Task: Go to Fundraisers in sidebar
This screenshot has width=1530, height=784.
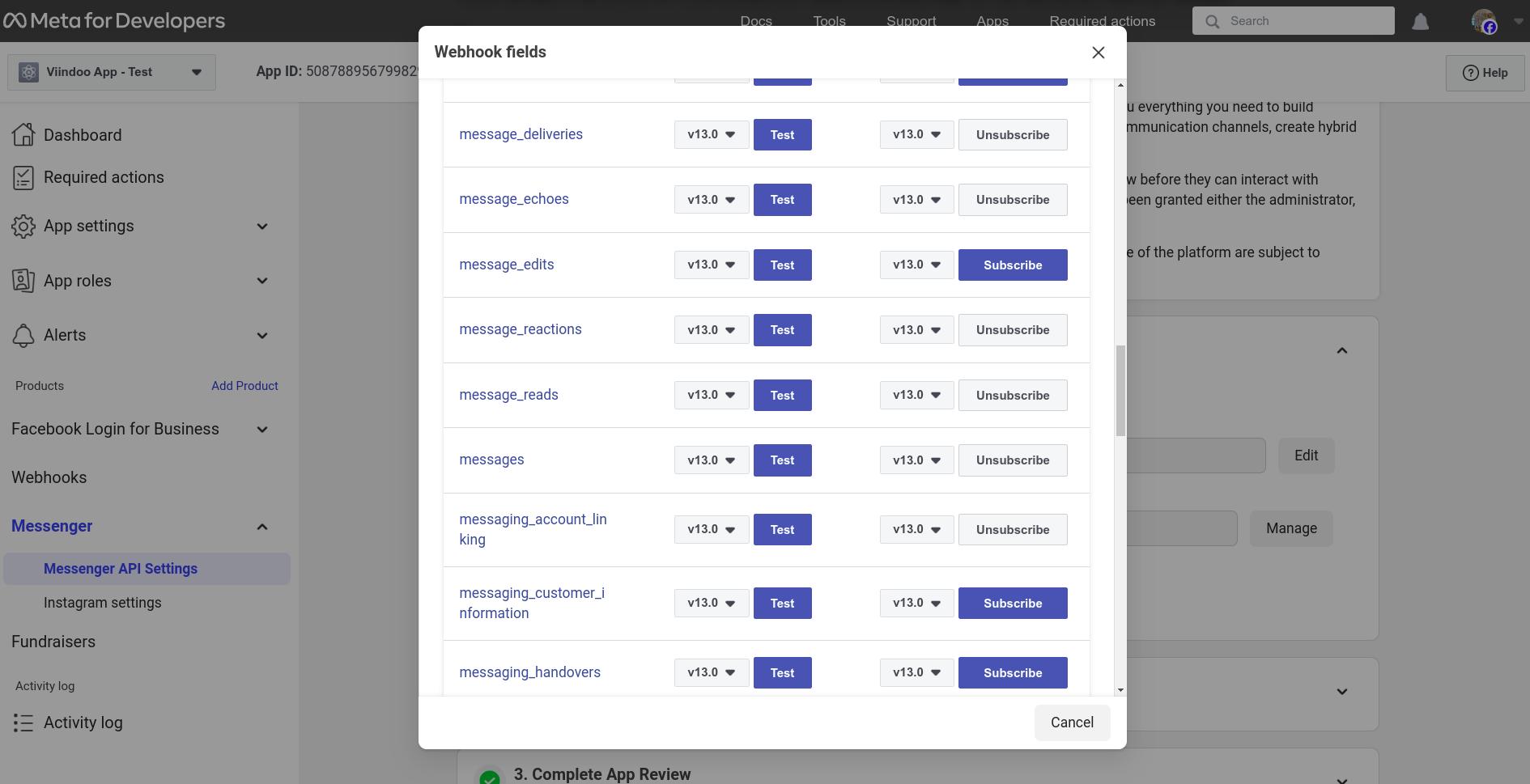Action: pos(53,642)
